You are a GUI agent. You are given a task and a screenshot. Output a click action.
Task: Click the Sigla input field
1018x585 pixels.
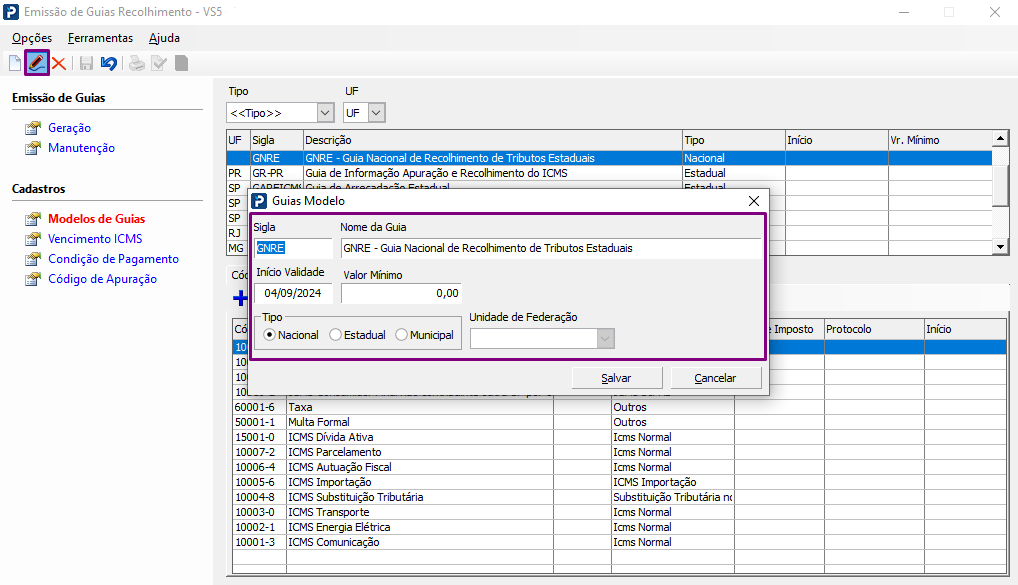pyautogui.click(x=293, y=248)
